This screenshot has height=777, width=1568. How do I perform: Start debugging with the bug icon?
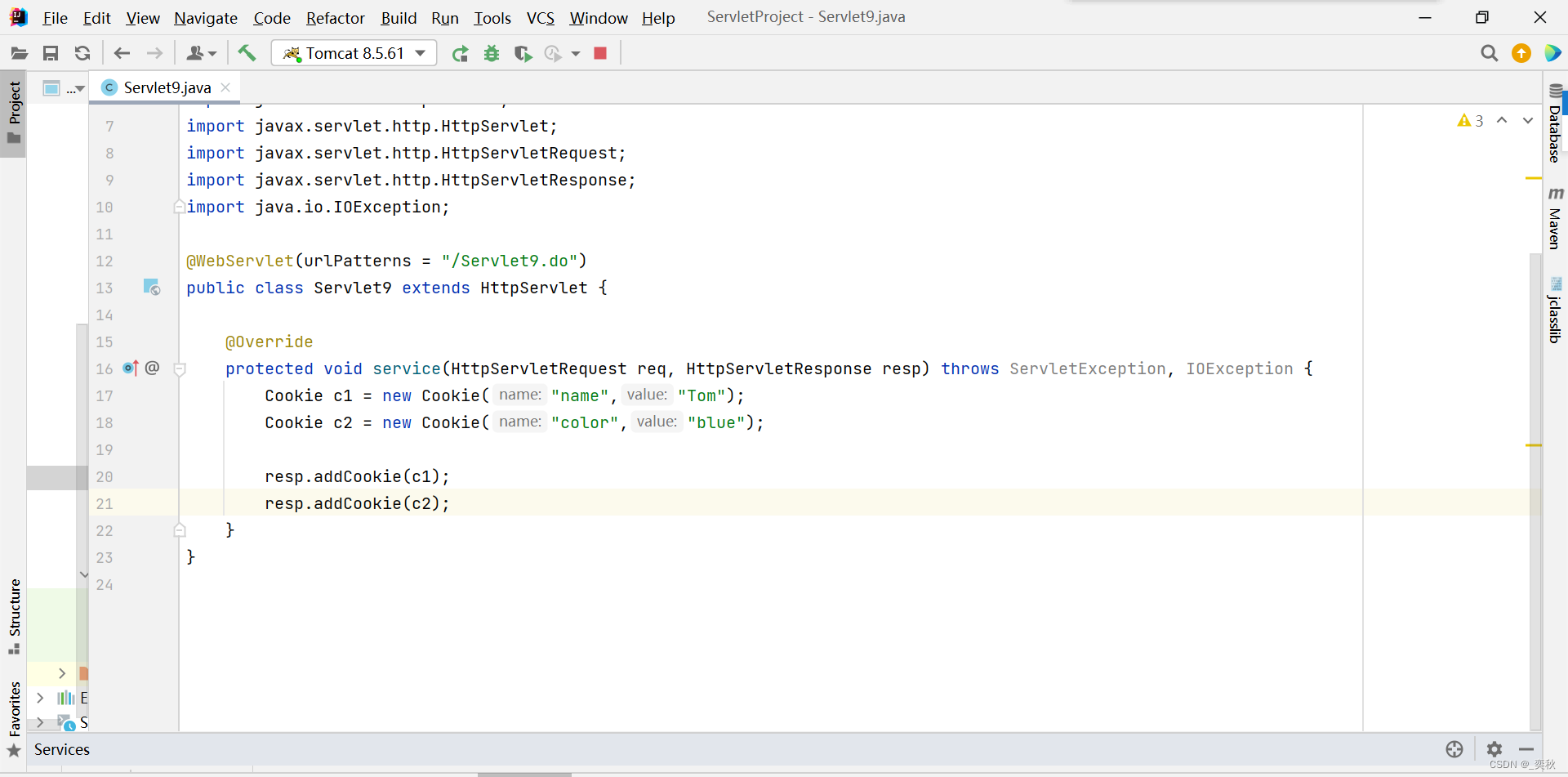492,54
